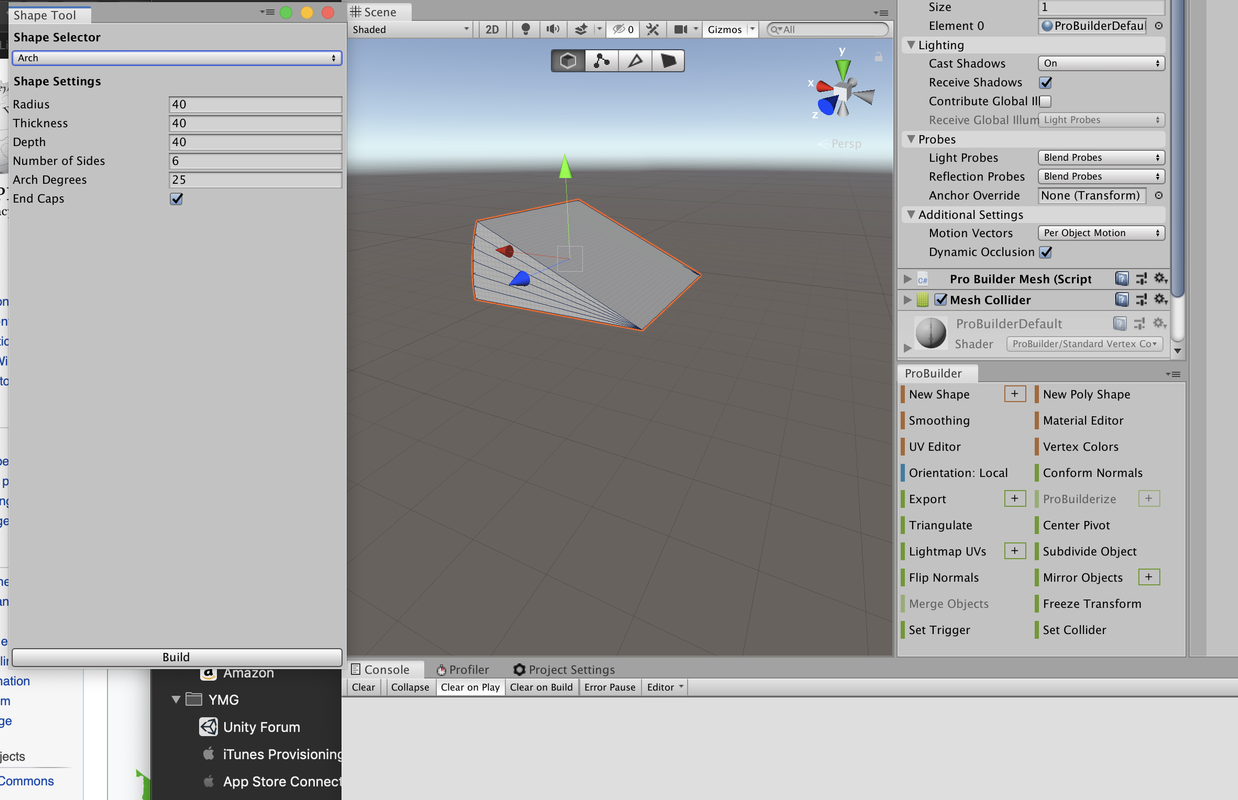Open Export options plus button
The image size is (1238, 800).
tap(1015, 498)
